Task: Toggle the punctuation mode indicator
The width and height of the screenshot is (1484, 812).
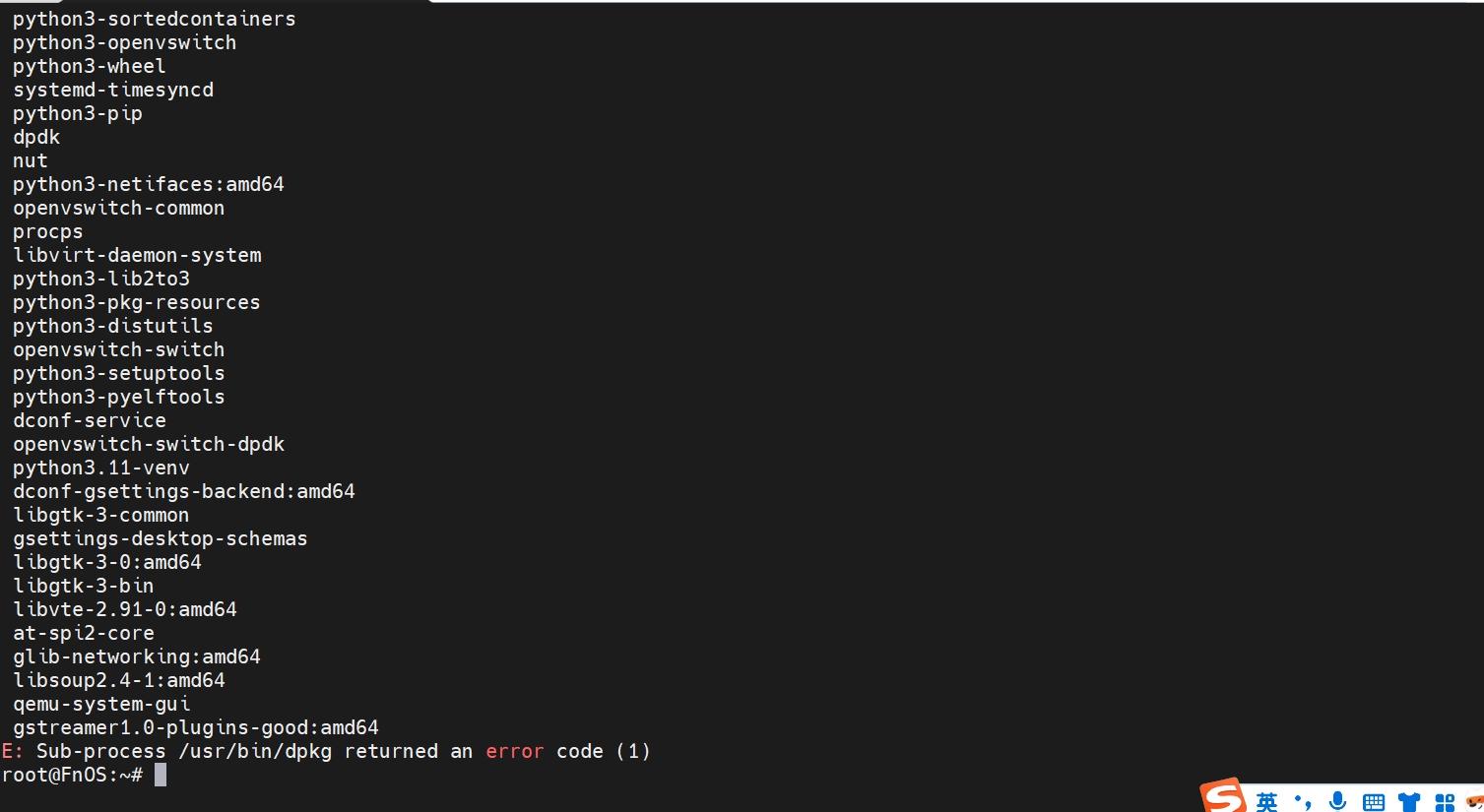Action: coord(1303,802)
